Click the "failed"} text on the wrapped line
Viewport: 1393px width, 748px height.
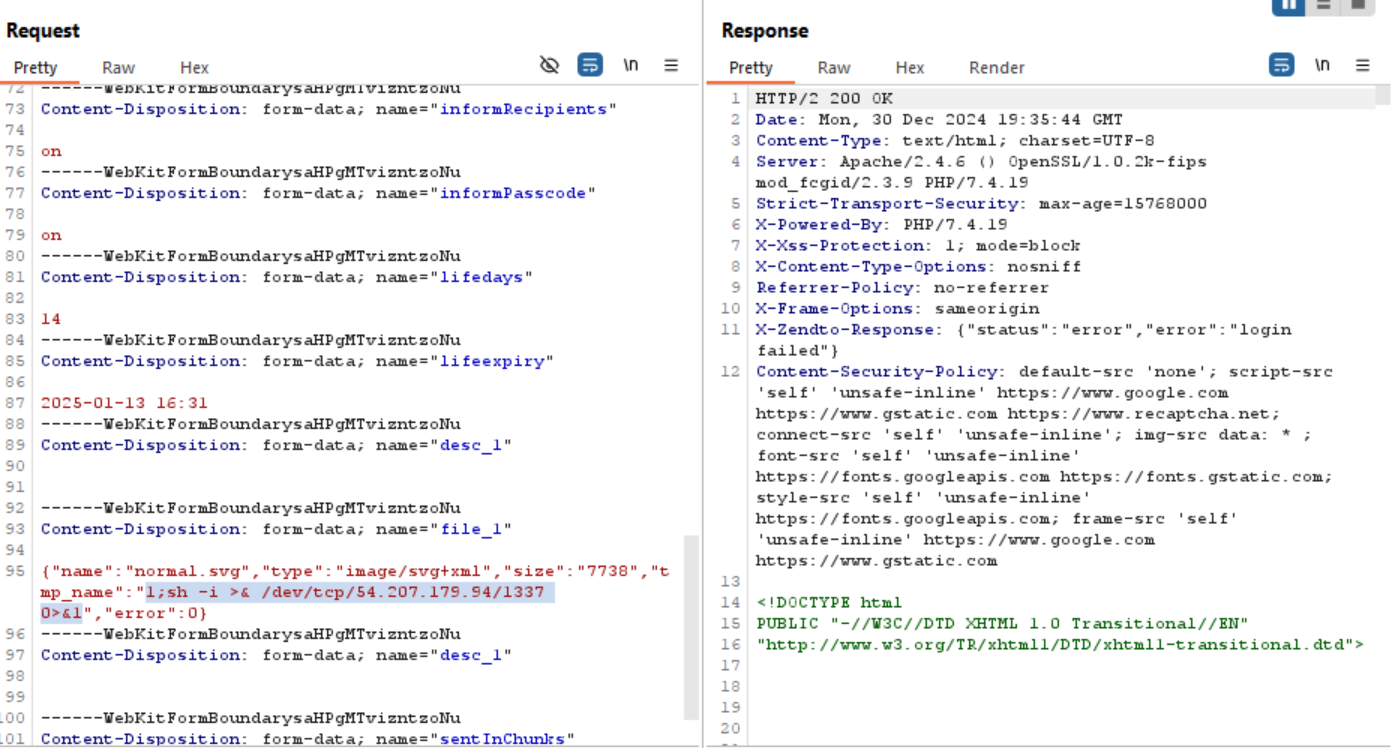click(798, 350)
